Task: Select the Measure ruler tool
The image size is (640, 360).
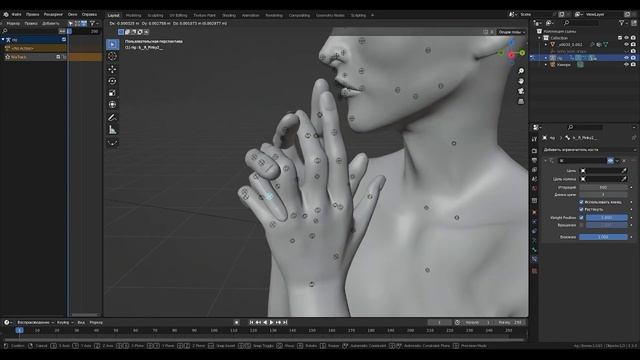Action: tap(112, 130)
